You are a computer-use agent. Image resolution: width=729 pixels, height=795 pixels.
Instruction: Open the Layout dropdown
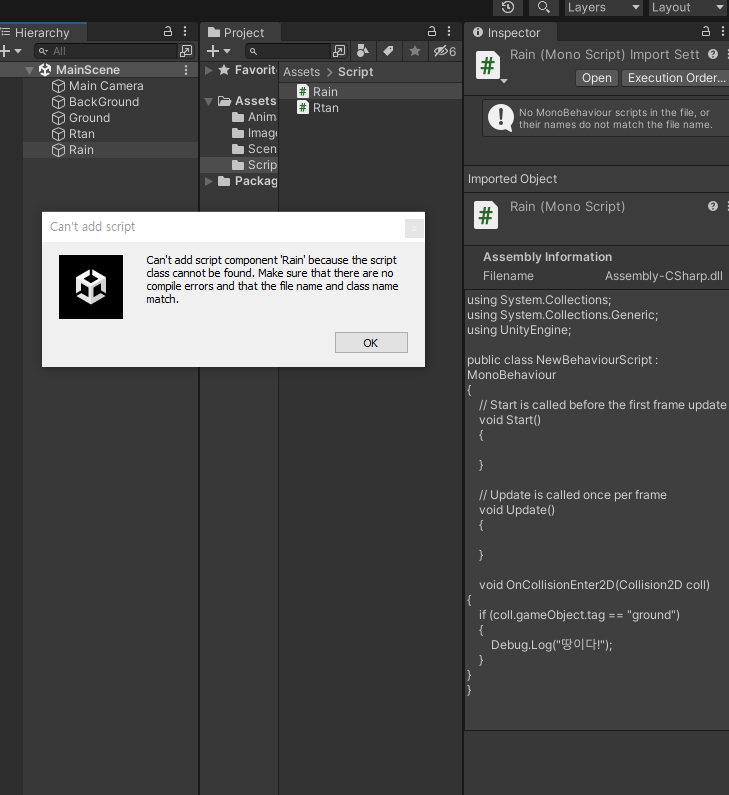[688, 7]
